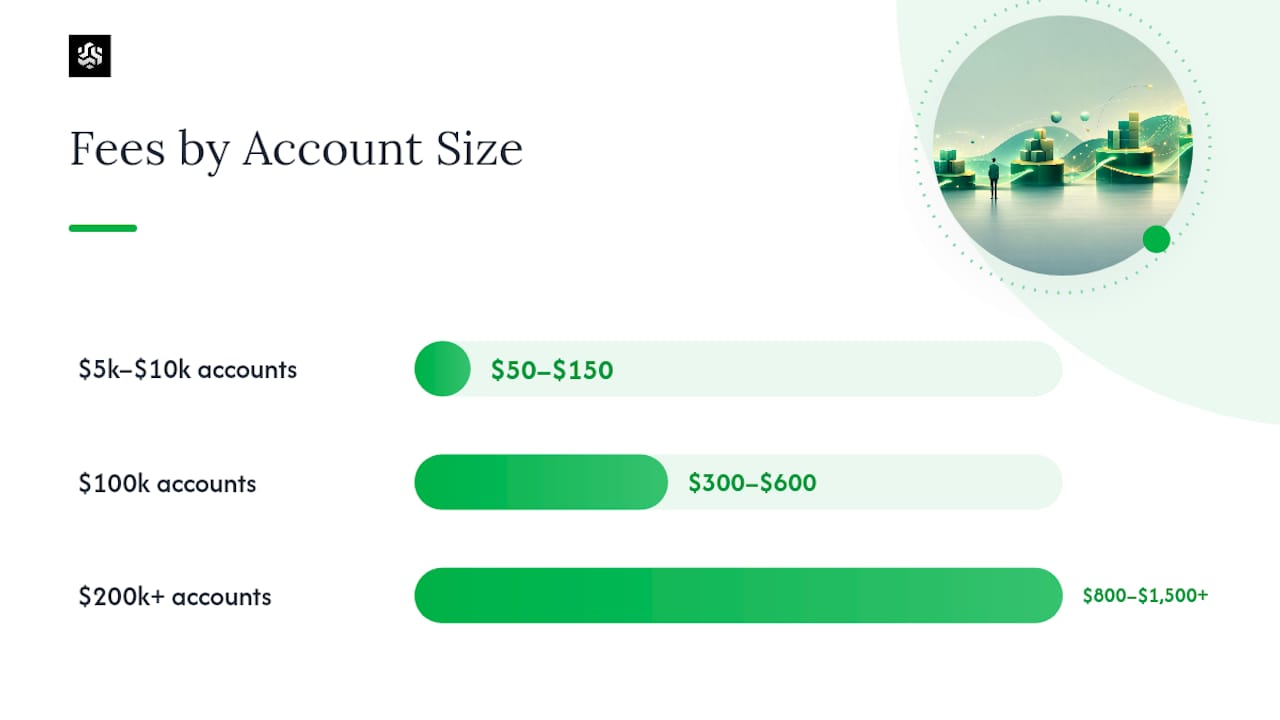1280x720 pixels.
Task: Click the circular landscape illustration
Action: pyautogui.click(x=1062, y=146)
